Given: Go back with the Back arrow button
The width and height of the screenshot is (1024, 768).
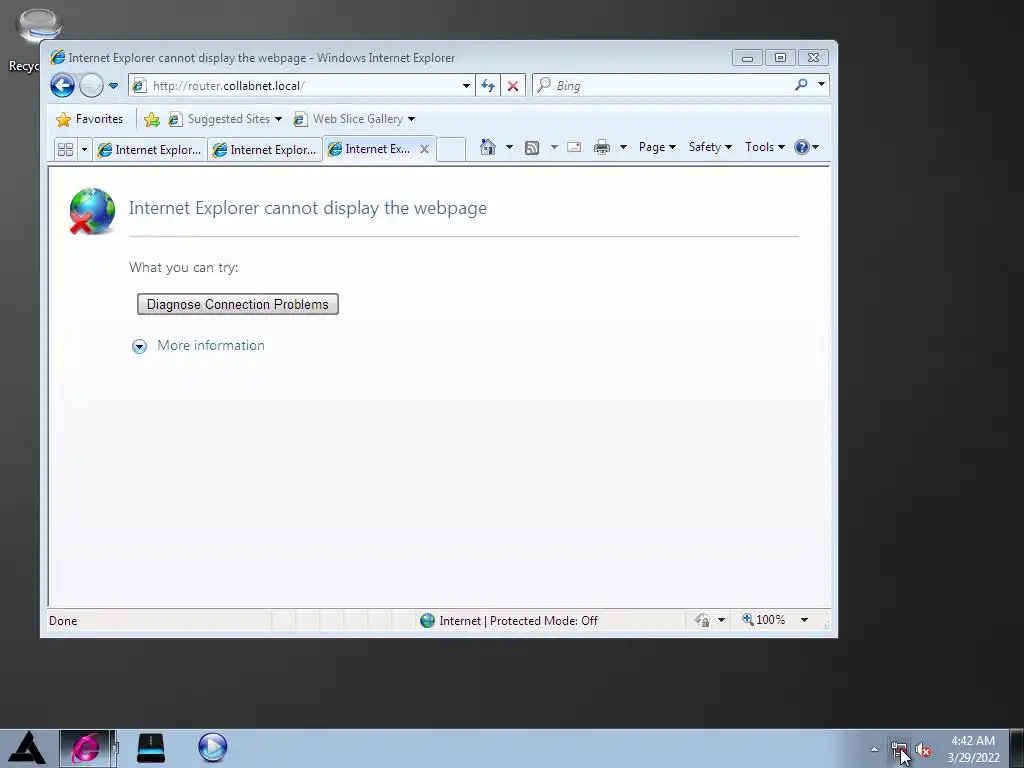Looking at the screenshot, I should (x=63, y=86).
